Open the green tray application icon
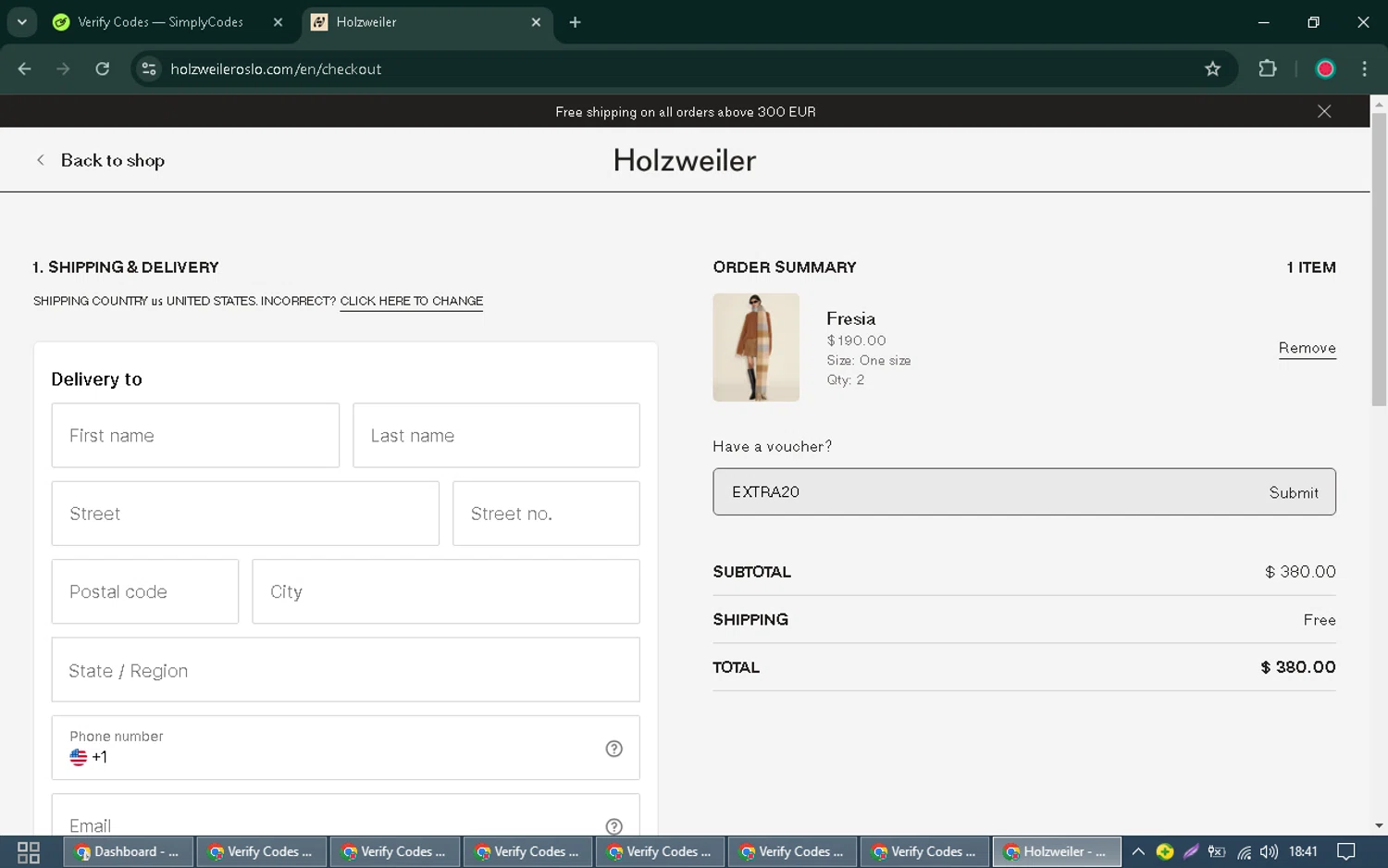 1165,852
